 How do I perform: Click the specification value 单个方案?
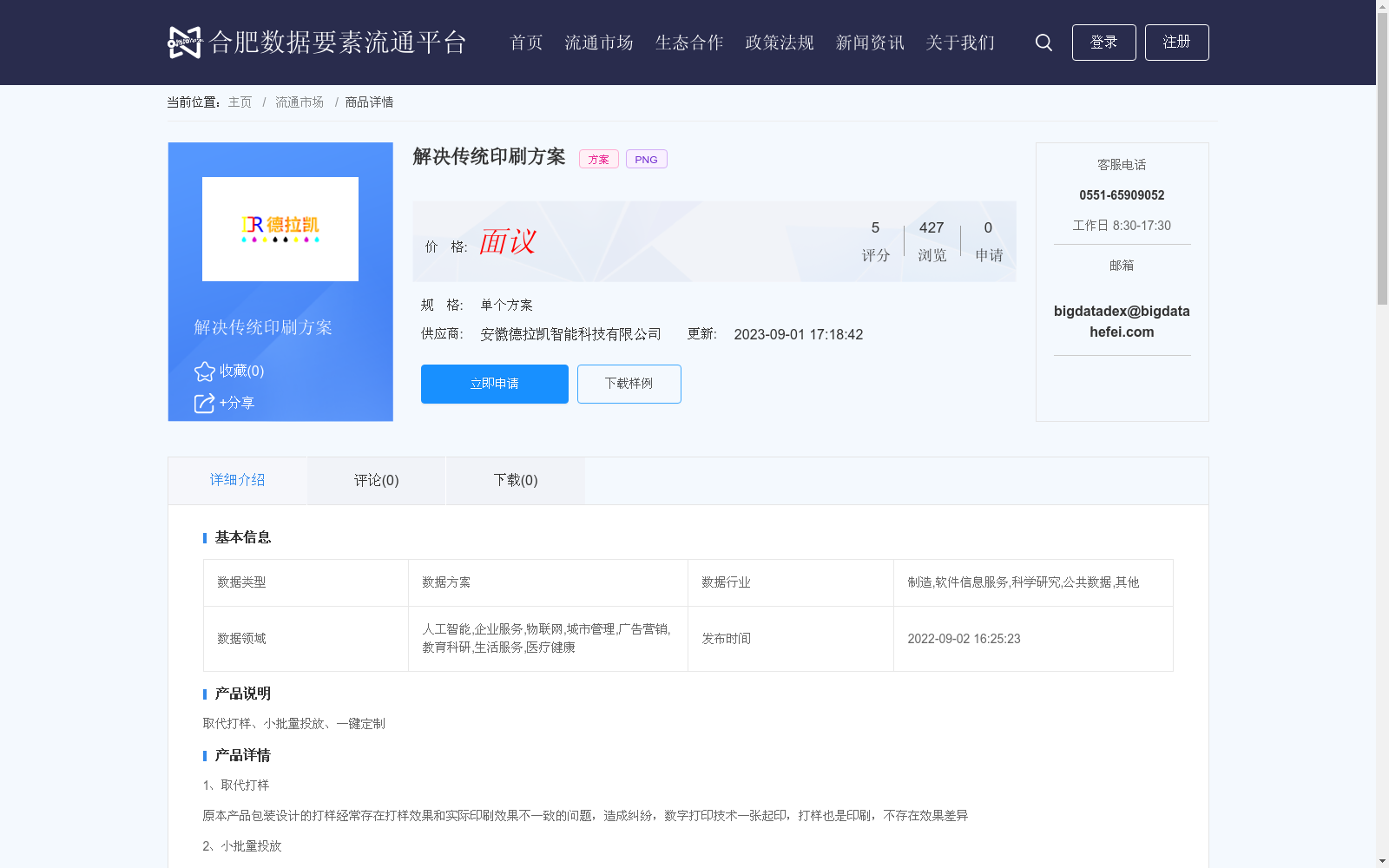[x=506, y=305]
